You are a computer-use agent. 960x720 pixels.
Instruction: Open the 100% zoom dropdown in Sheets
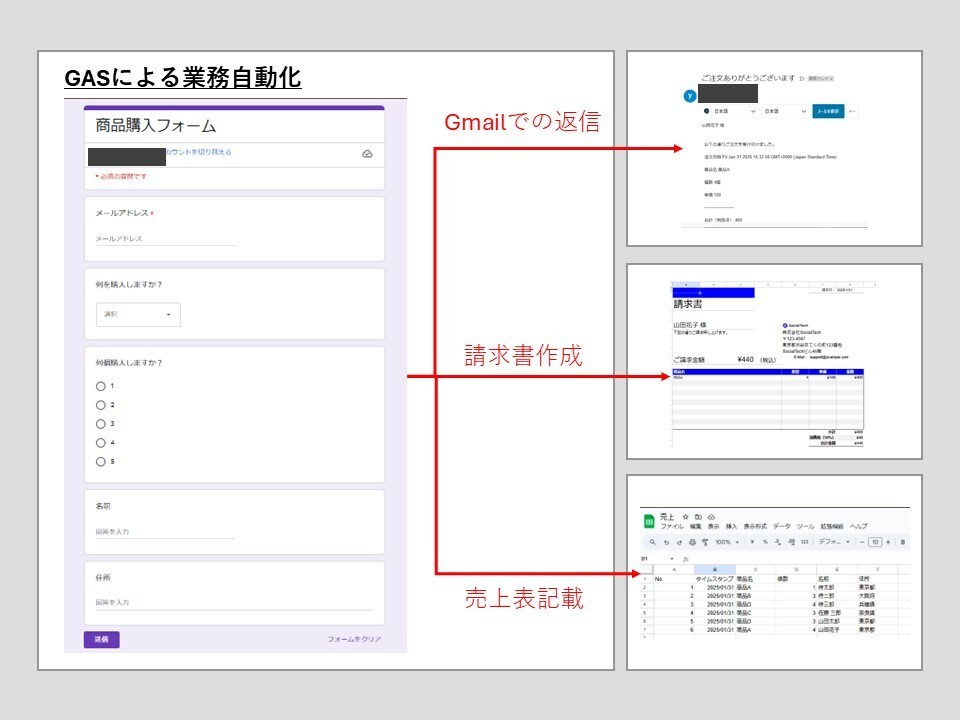(727, 542)
